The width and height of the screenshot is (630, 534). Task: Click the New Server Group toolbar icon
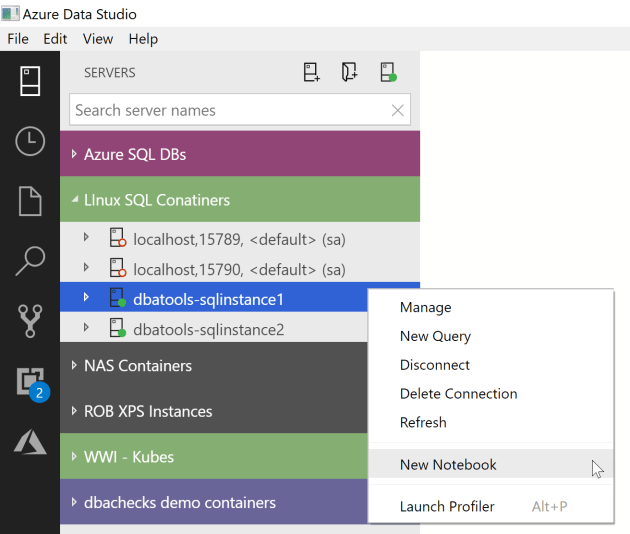(x=349, y=72)
